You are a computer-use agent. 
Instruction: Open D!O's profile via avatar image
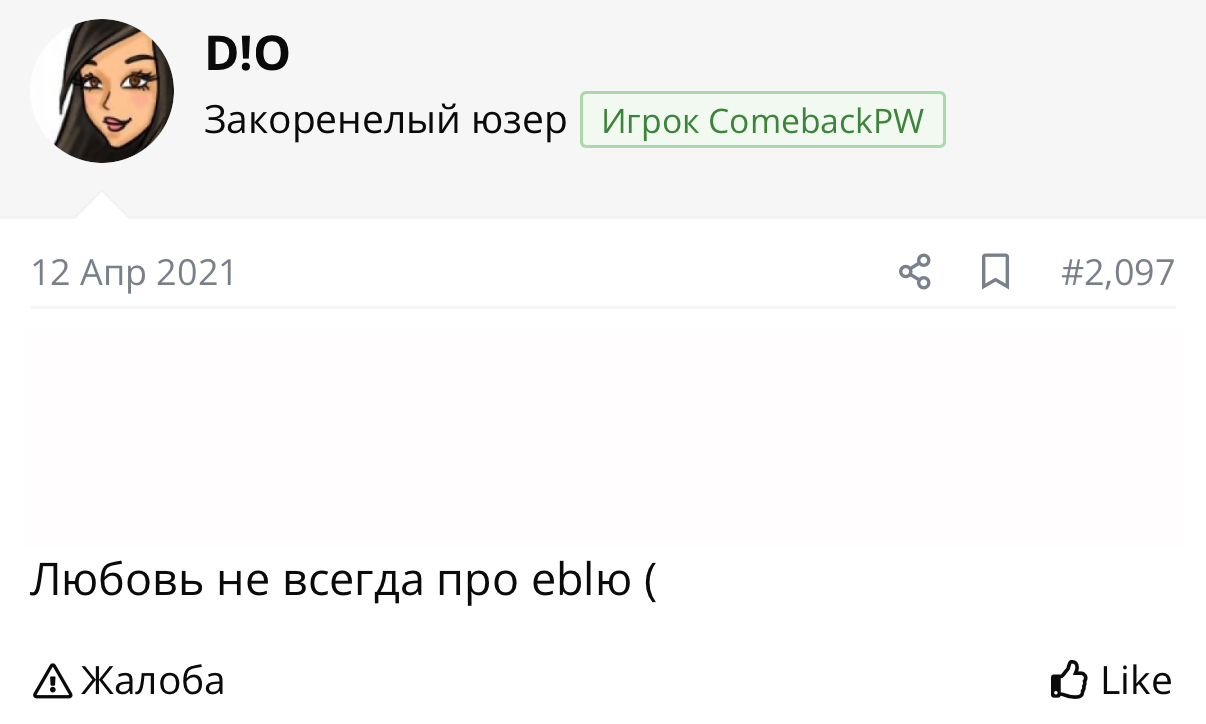102,91
